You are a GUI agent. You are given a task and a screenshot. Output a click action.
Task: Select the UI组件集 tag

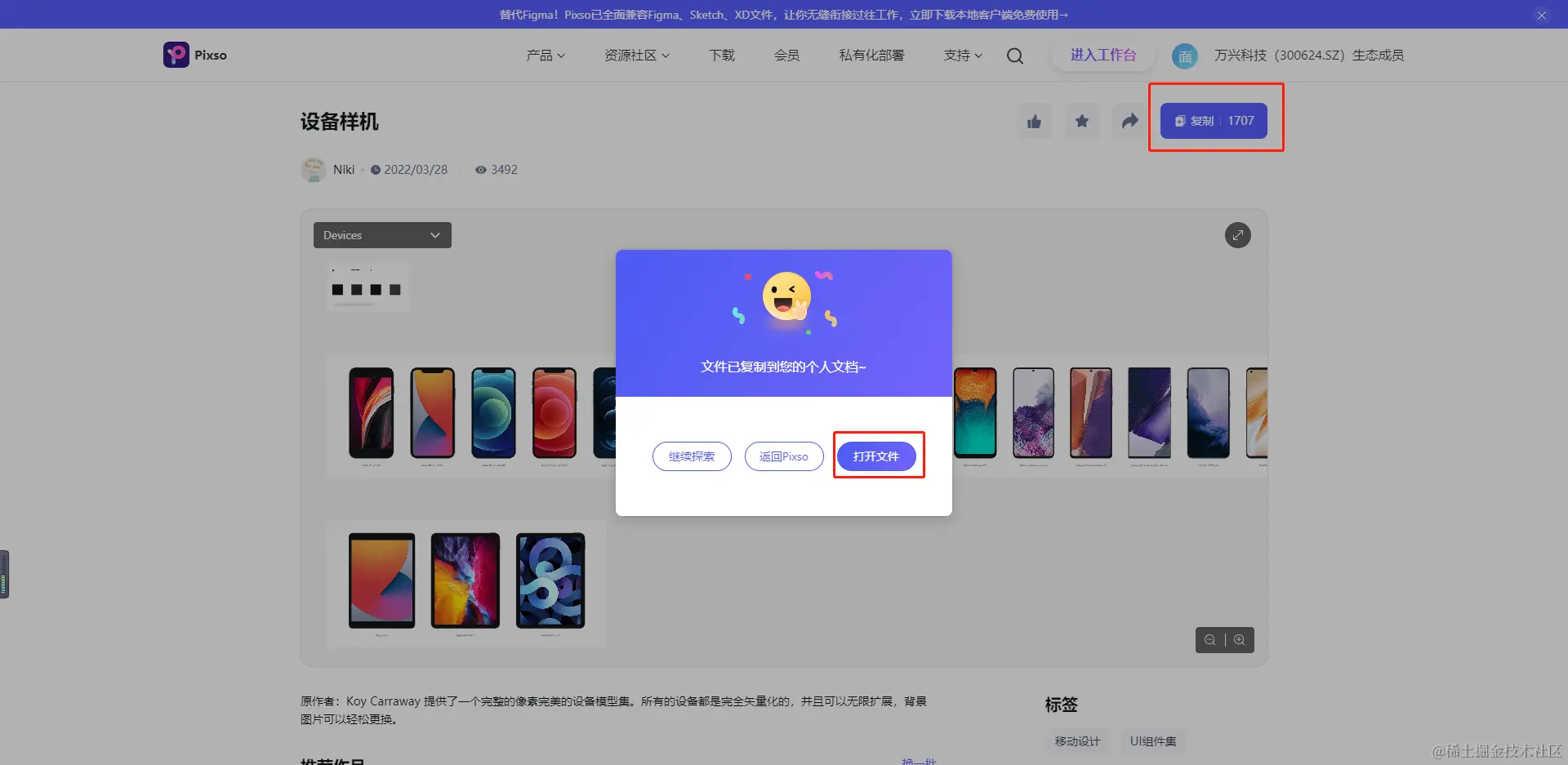pos(1153,741)
